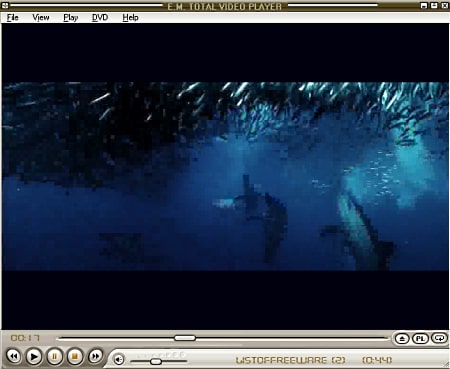Toggle the repeat loop button
Viewport: 450px width, 369px height.
coord(440,338)
